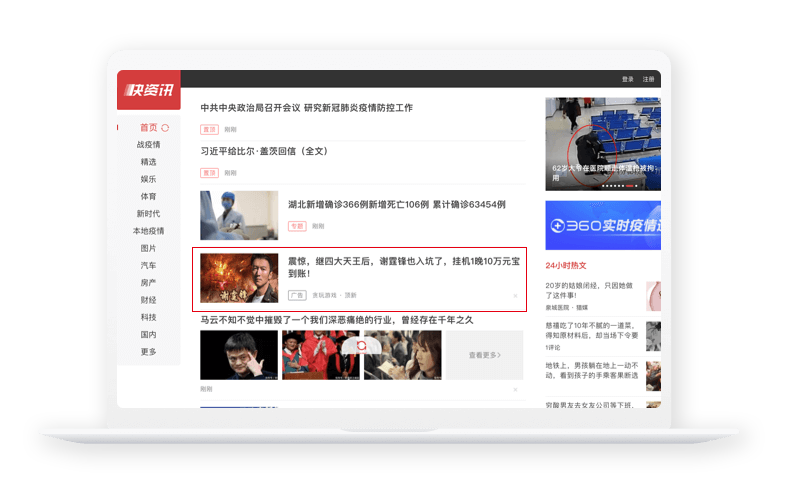Close the 马云 article with its X

(515, 390)
